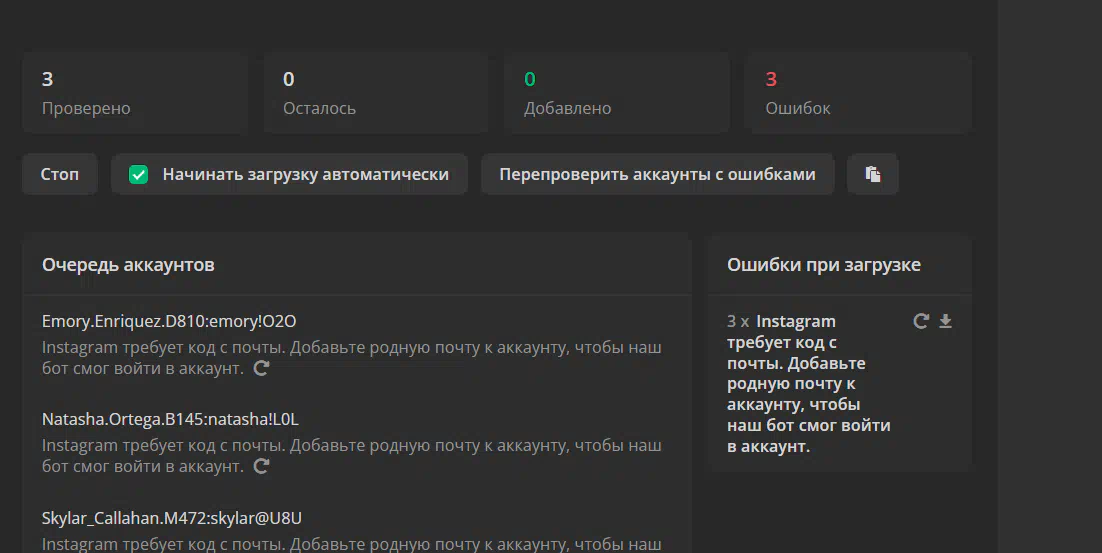Click Перепроверить аккаунты с ошибками button
This screenshot has height=553, width=1102.
point(657,174)
